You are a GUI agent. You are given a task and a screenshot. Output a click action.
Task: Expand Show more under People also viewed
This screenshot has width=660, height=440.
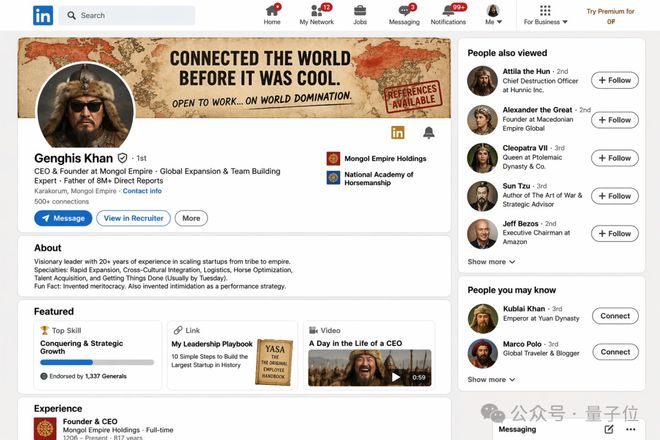[491, 262]
